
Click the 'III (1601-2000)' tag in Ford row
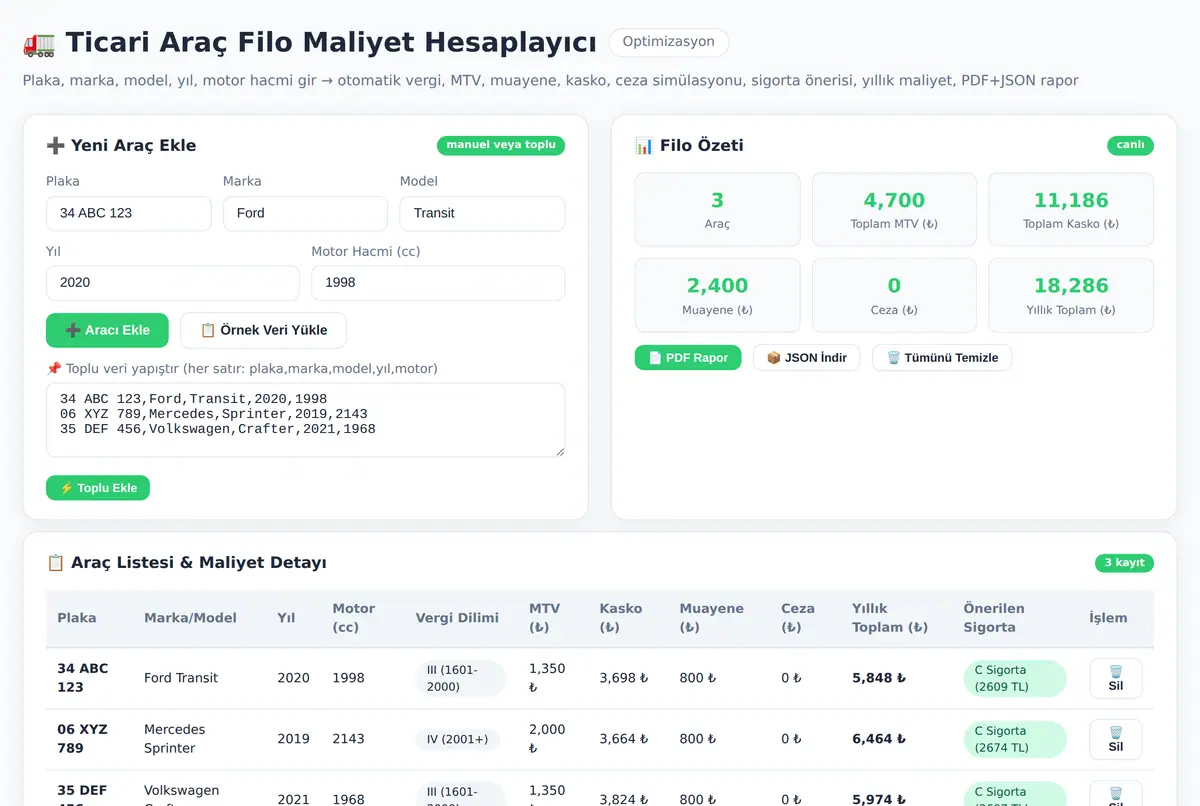pyautogui.click(x=461, y=678)
